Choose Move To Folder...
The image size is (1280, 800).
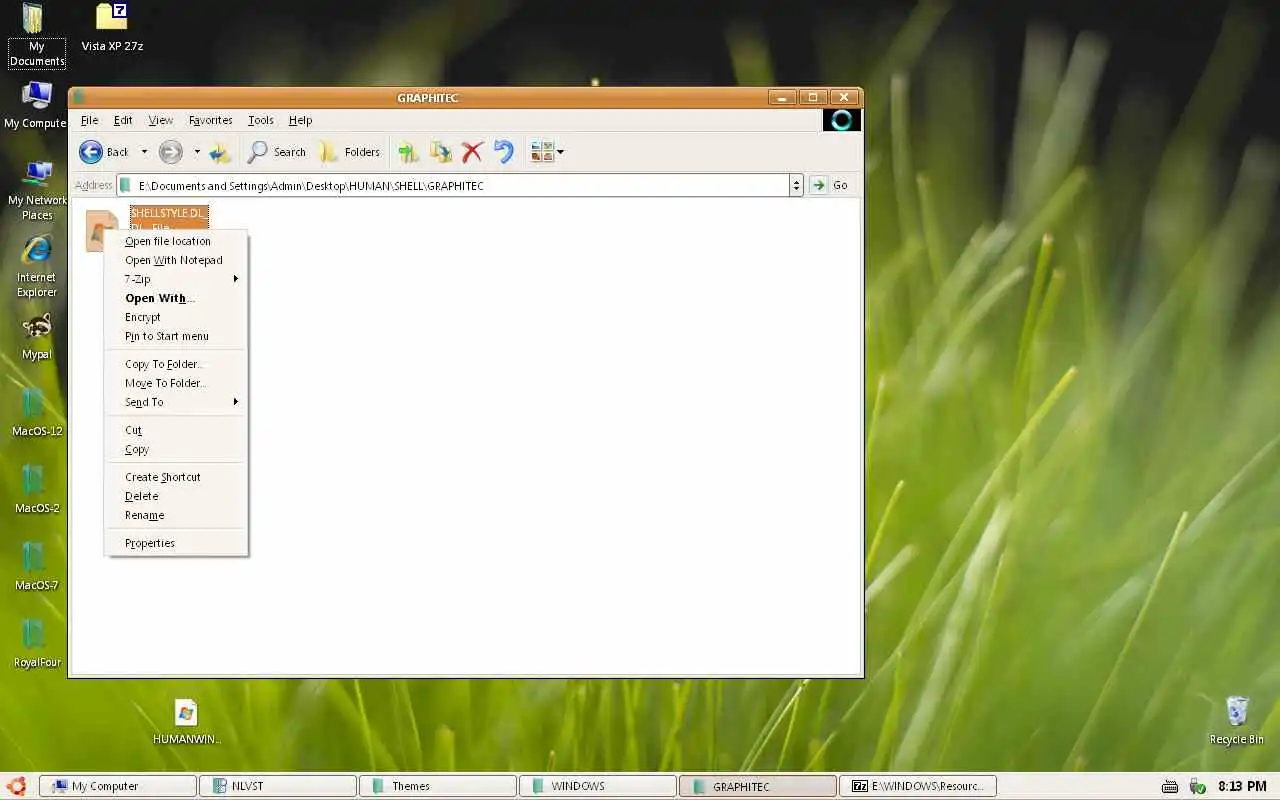177,383
